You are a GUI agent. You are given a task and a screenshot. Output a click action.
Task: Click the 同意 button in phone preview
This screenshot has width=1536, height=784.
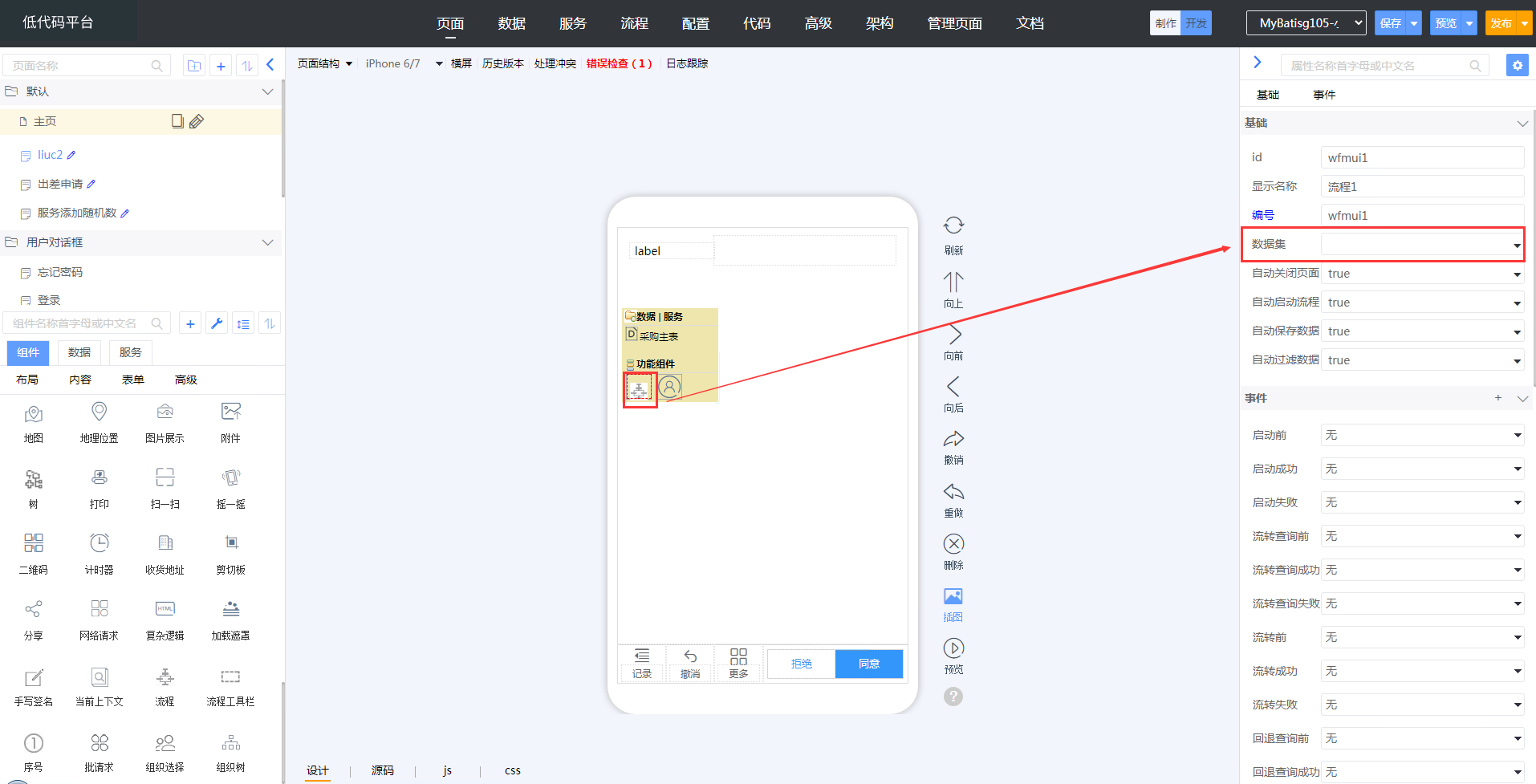tap(868, 664)
